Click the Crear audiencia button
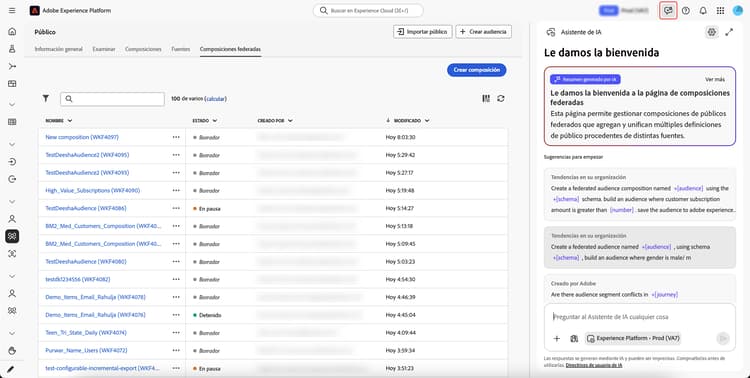The width and height of the screenshot is (750, 378). point(484,32)
